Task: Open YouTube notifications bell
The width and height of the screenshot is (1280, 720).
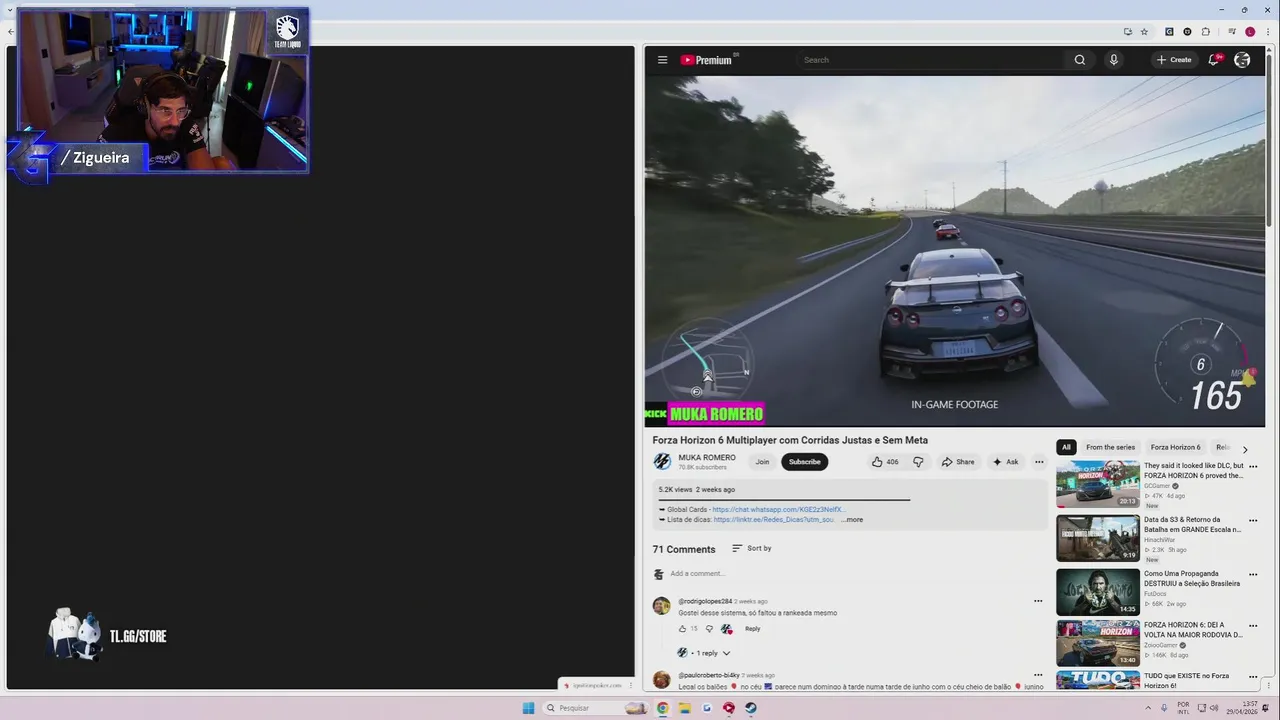Action: tap(1214, 60)
